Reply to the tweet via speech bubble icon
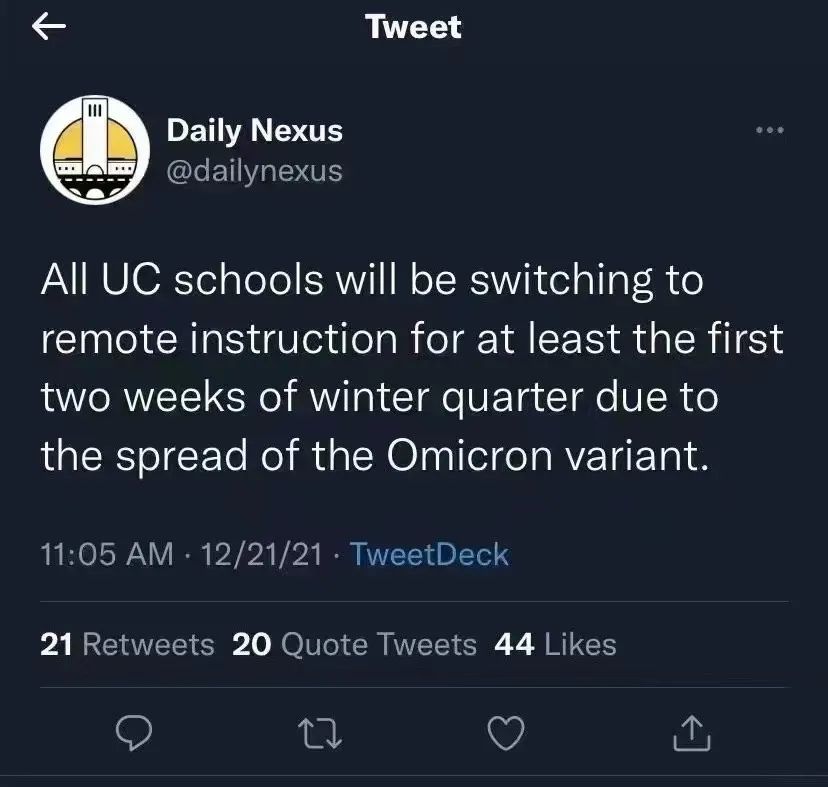This screenshot has width=828, height=787. point(133,735)
